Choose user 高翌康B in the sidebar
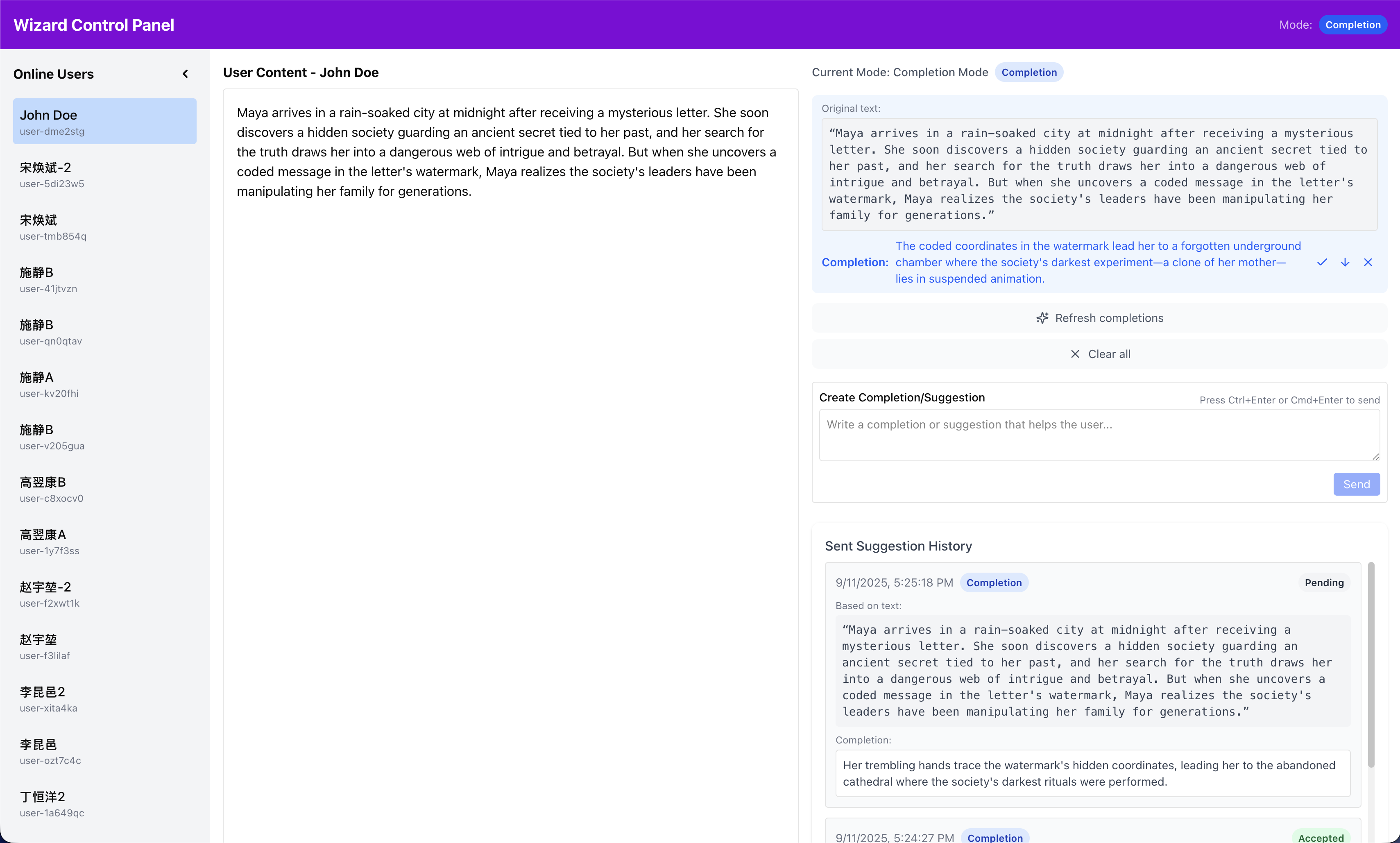This screenshot has width=1400, height=843. (x=104, y=489)
